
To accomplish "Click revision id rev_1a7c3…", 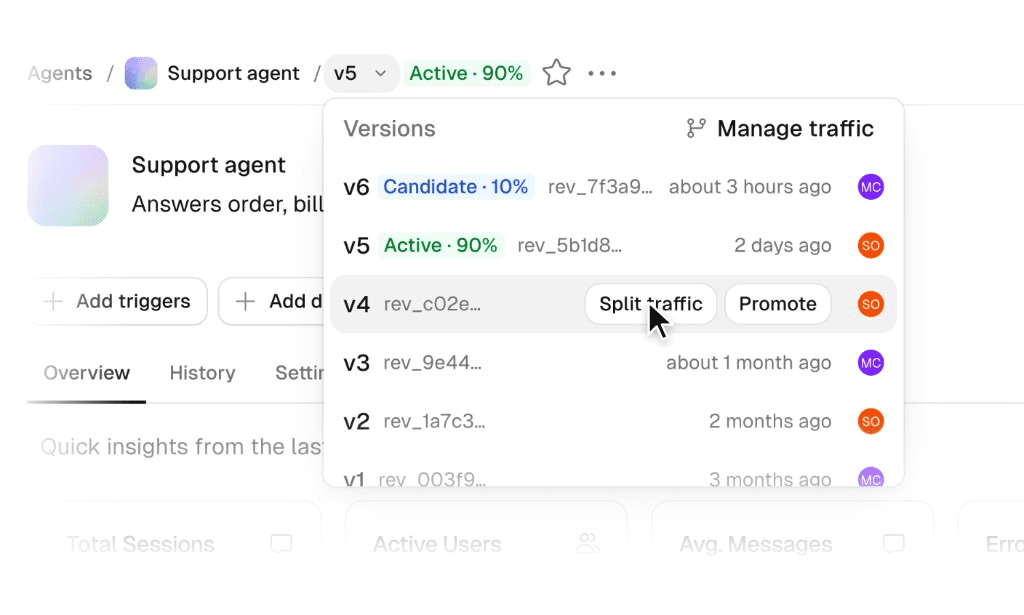I will (x=434, y=422).
